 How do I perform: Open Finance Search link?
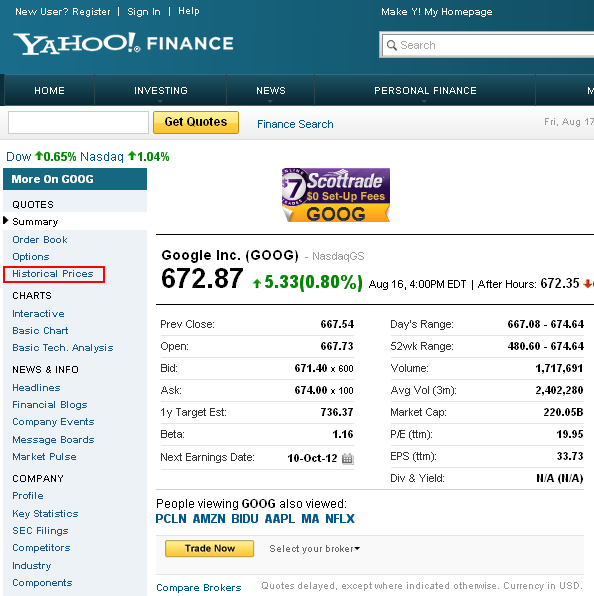(295, 124)
